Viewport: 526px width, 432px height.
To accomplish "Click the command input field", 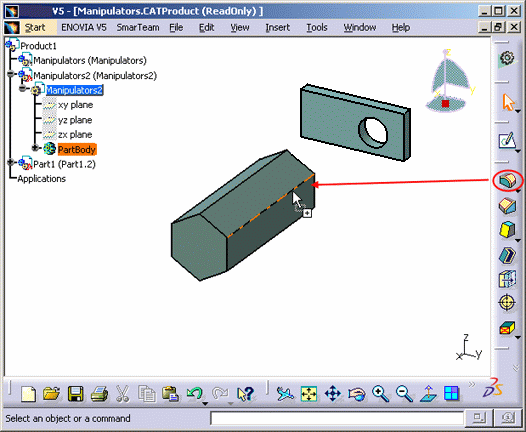I will [x=336, y=418].
